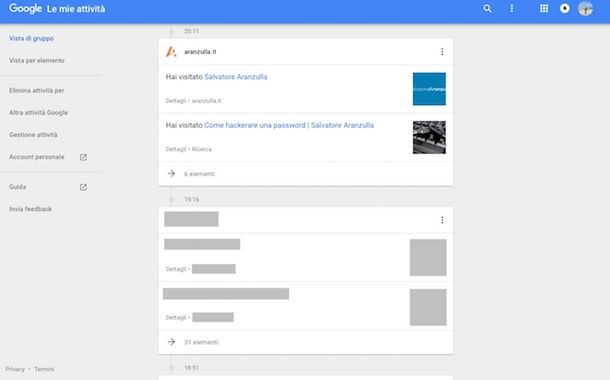Open aranzulla.it card three-dot menu
This screenshot has height=380, width=610.
pos(442,52)
